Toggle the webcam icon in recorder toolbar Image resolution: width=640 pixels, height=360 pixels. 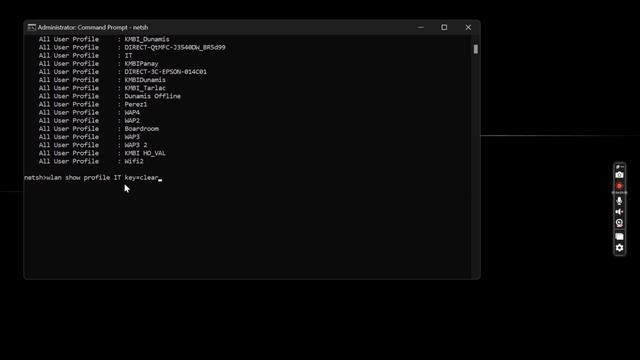(x=619, y=223)
